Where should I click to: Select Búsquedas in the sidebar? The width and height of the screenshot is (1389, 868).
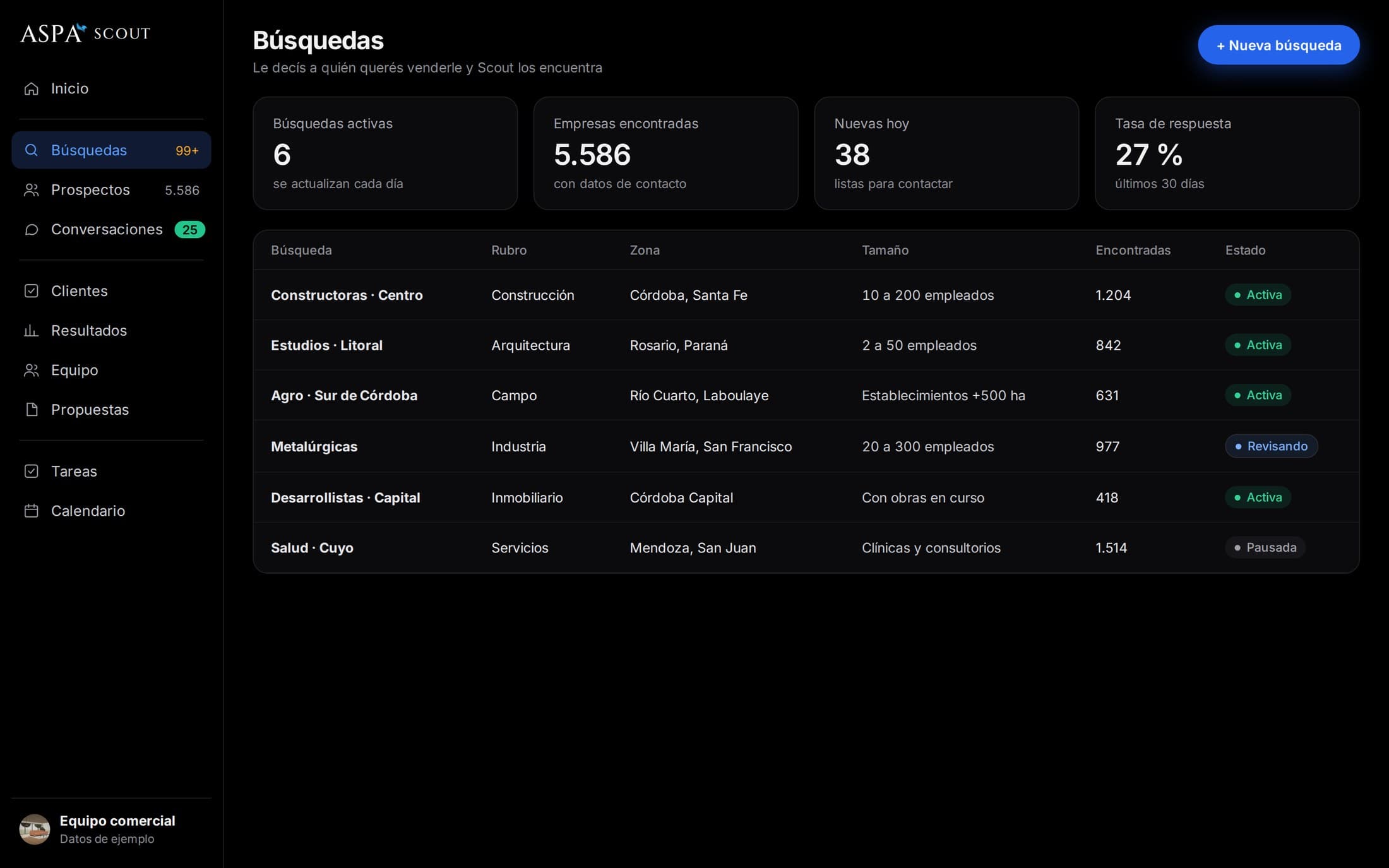coord(111,150)
